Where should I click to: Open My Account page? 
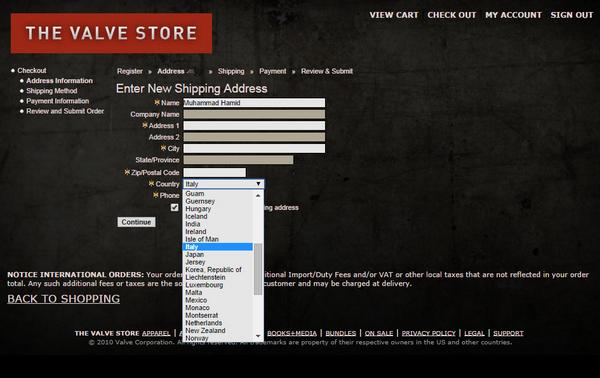click(513, 15)
